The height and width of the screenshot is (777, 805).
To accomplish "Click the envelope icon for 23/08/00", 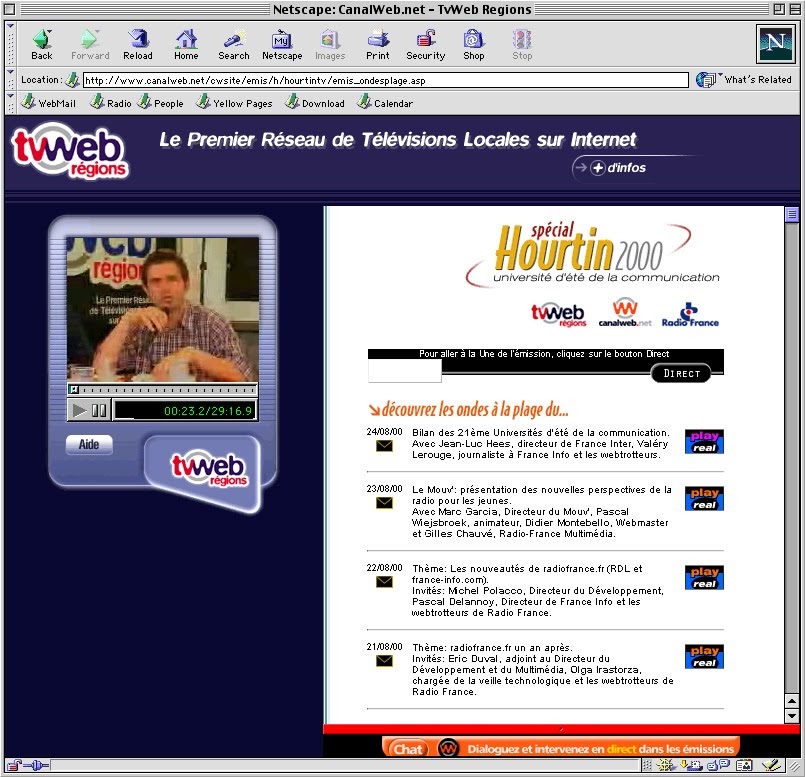I will point(384,503).
